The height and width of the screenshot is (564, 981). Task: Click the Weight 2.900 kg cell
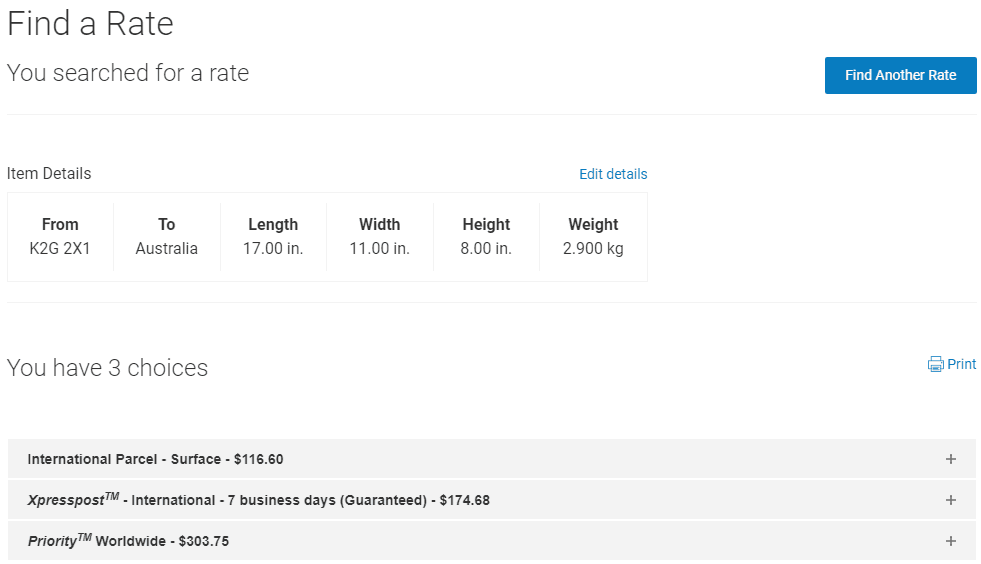point(593,237)
